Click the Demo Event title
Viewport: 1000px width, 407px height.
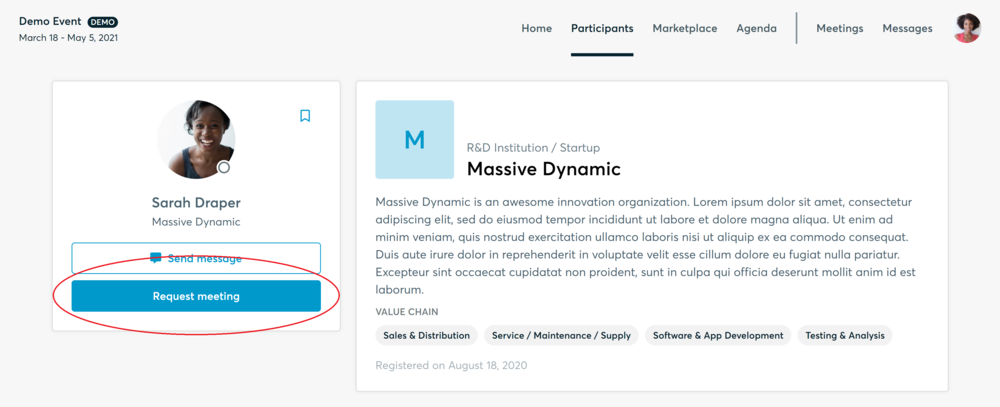tap(50, 21)
